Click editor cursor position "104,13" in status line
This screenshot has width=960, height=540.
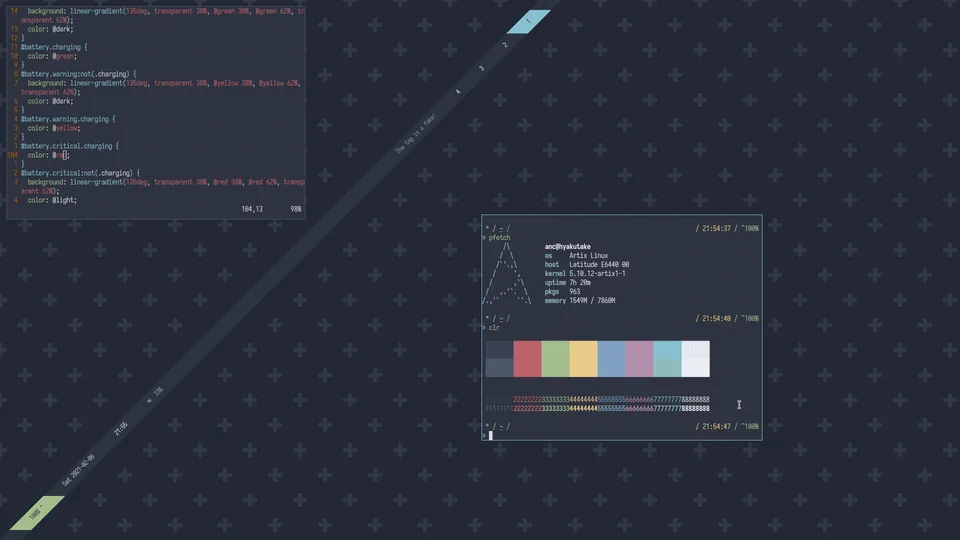tap(252, 209)
